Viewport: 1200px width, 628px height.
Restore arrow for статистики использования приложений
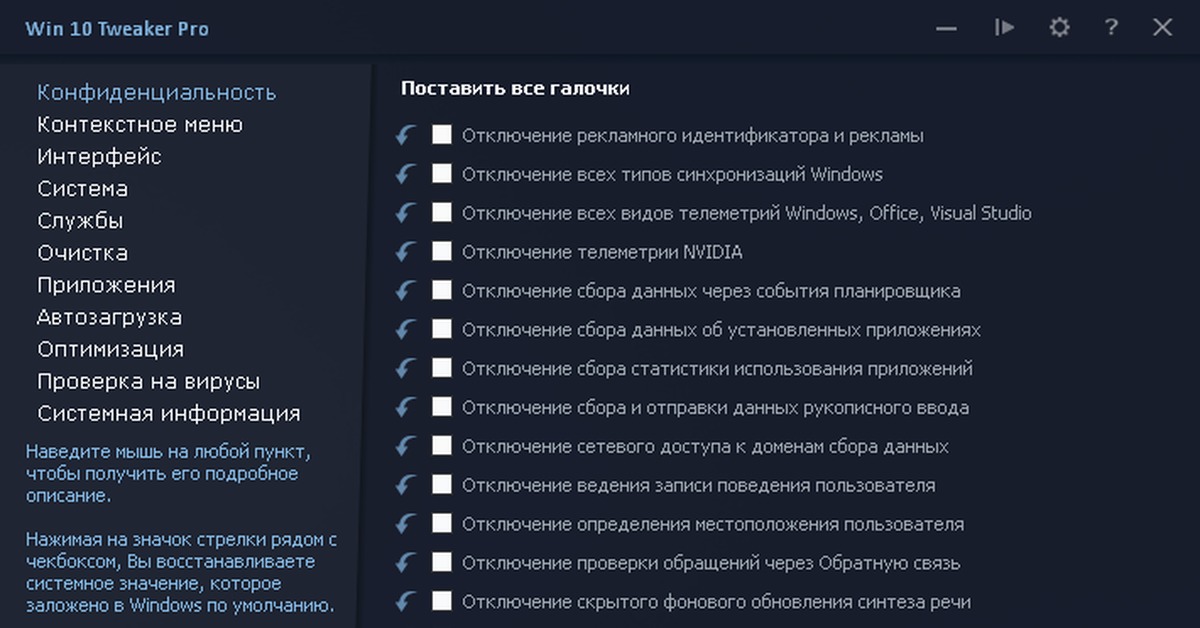(x=405, y=369)
